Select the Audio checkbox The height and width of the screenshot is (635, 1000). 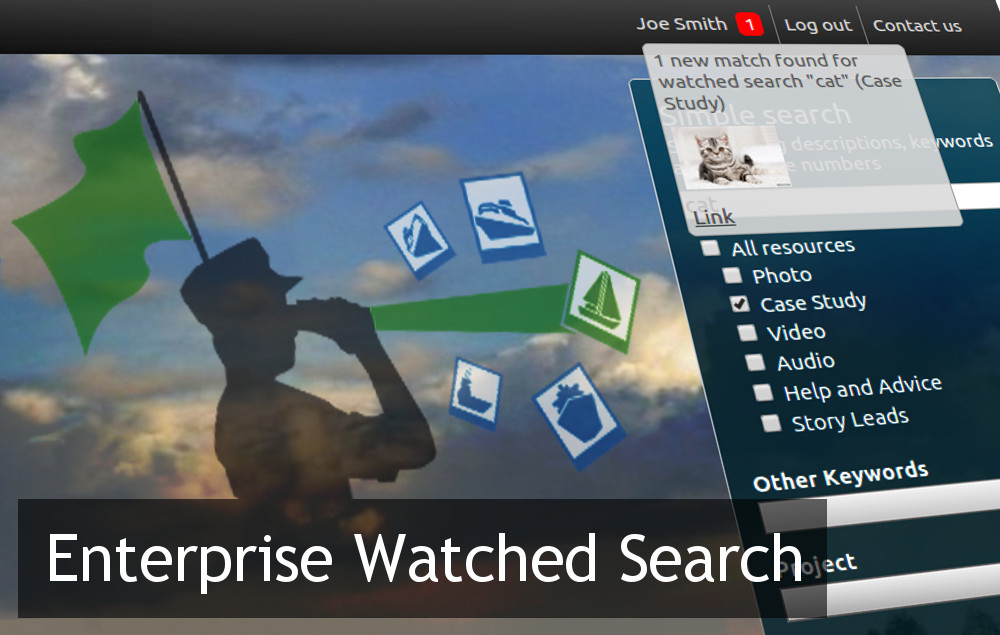tap(755, 362)
